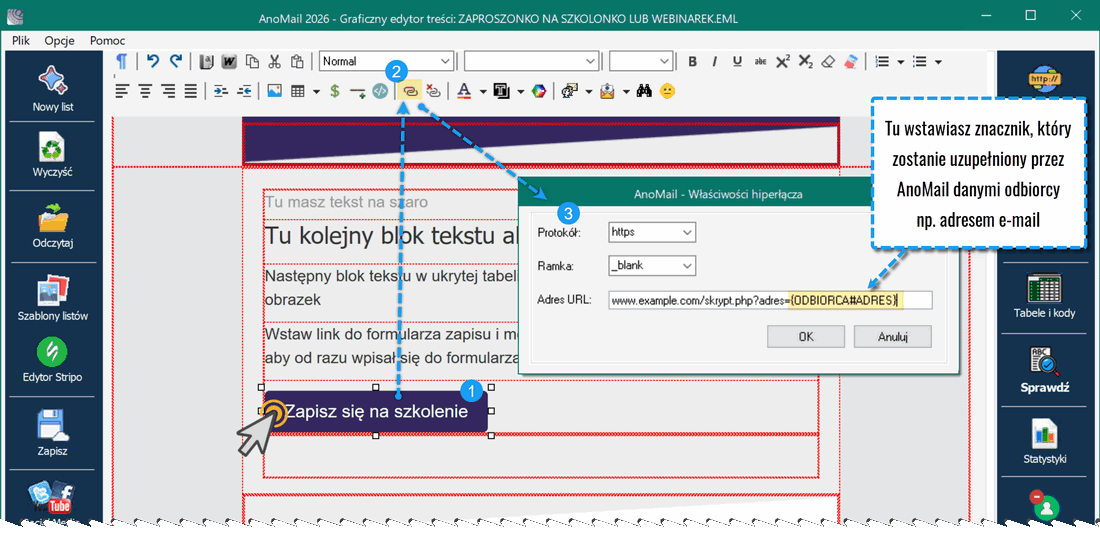Open the Ramka _blank dropdown
The height and width of the screenshot is (542, 1100).
pos(652,266)
